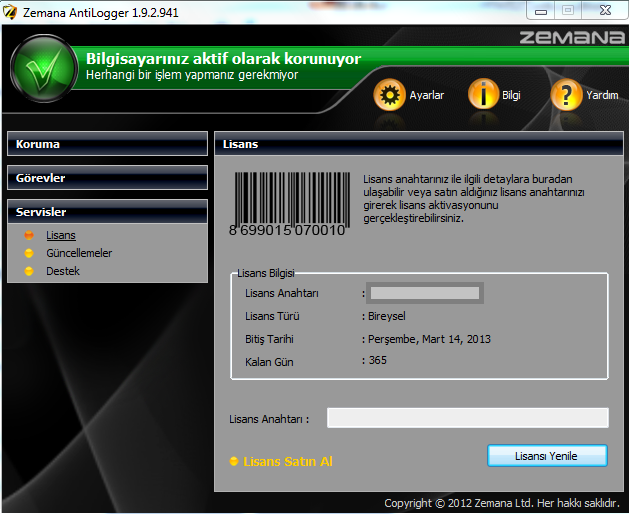629x514 pixels.
Task: Click the yellow bullet next to Güncellemeler
Action: coord(29,253)
